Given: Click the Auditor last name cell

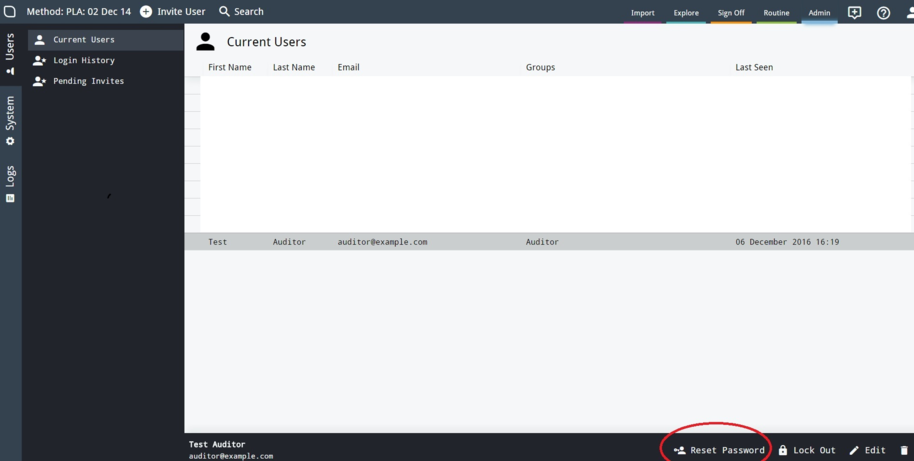Looking at the screenshot, I should [x=289, y=242].
